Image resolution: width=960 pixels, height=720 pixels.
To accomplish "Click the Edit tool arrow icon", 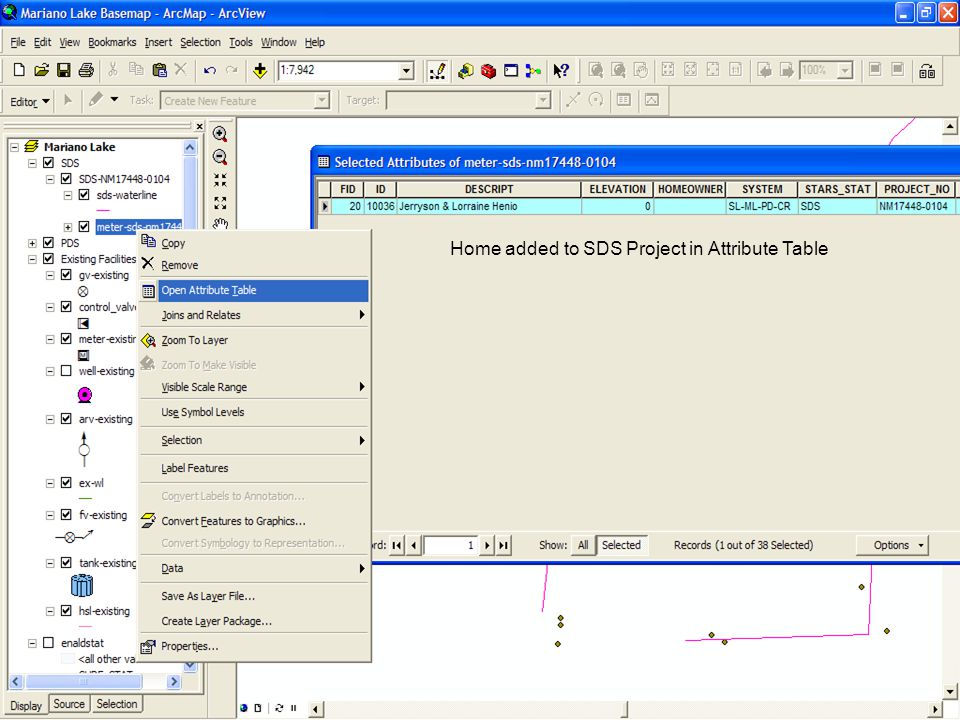I will (x=68, y=100).
